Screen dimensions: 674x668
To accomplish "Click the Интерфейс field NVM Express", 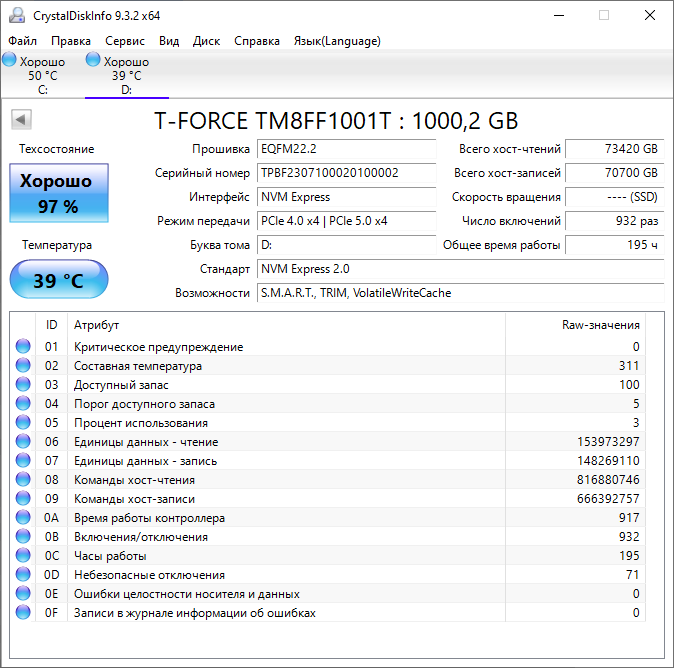I will (346, 197).
